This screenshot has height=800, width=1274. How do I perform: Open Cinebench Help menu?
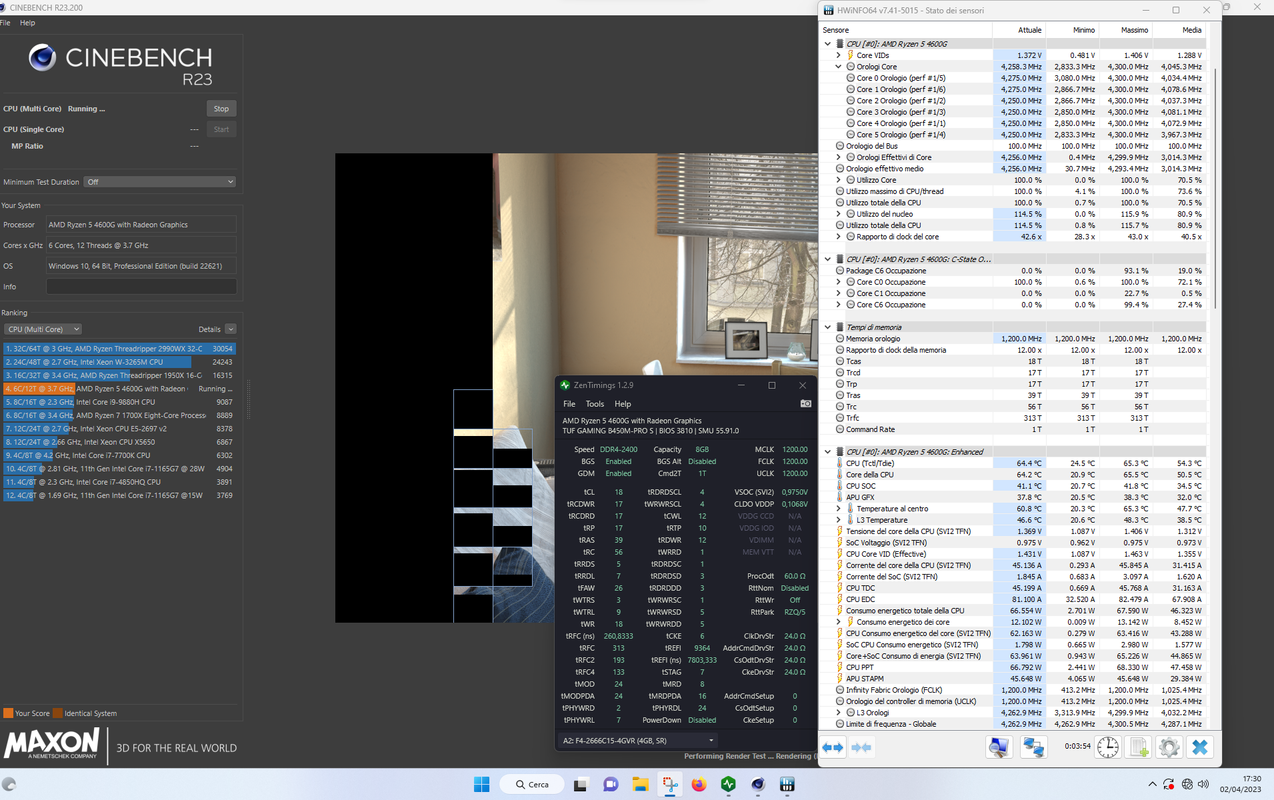tap(28, 23)
